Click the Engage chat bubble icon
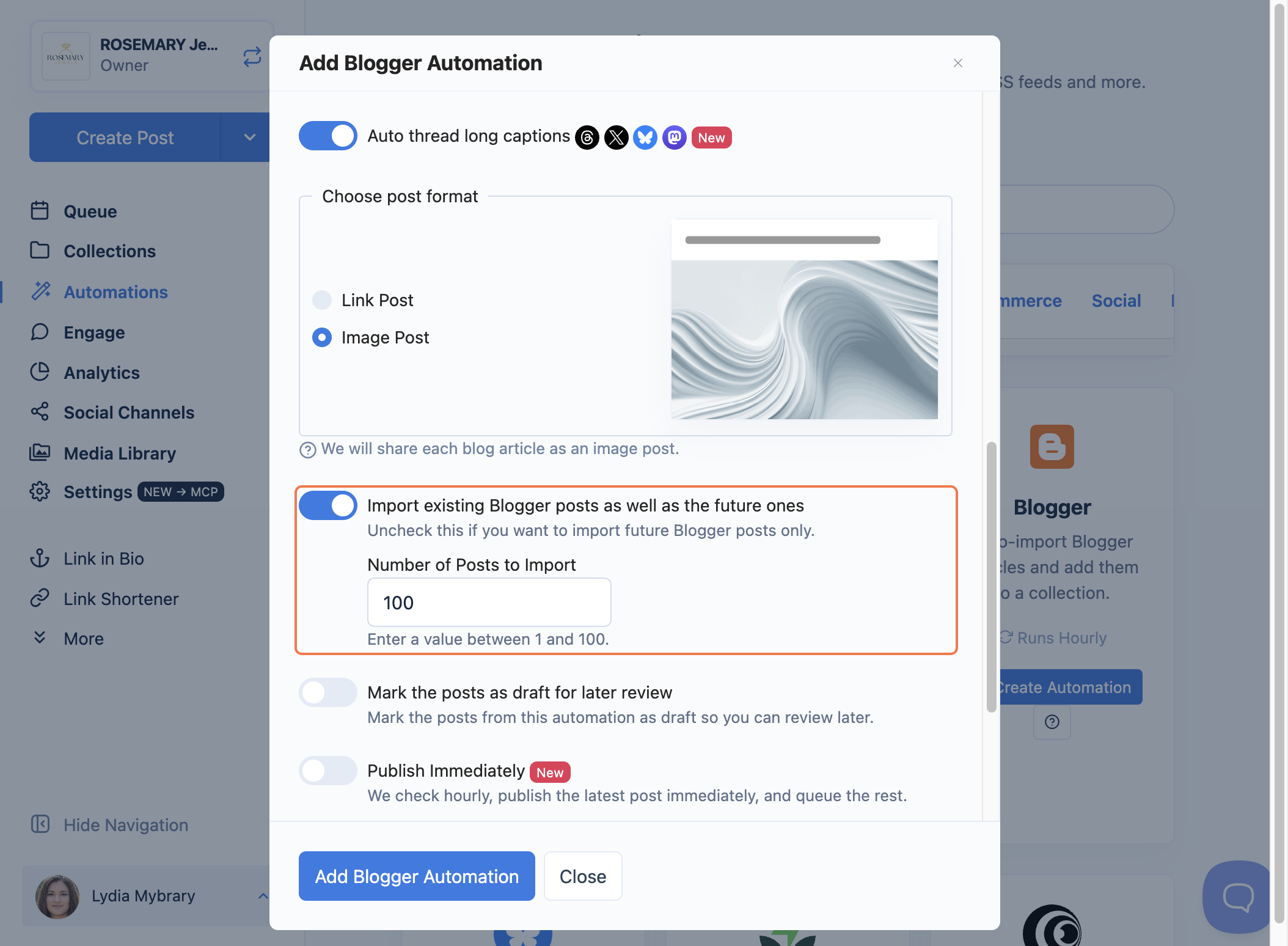Image resolution: width=1288 pixels, height=946 pixels. pyautogui.click(x=40, y=332)
